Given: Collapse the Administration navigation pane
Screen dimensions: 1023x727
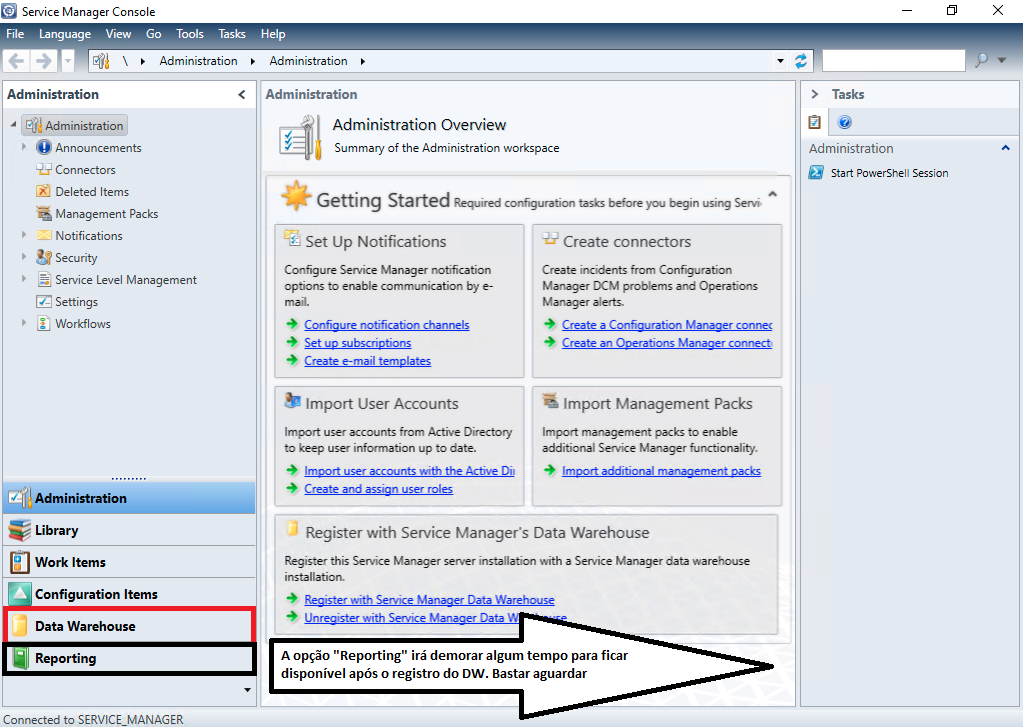Looking at the screenshot, I should (241, 95).
